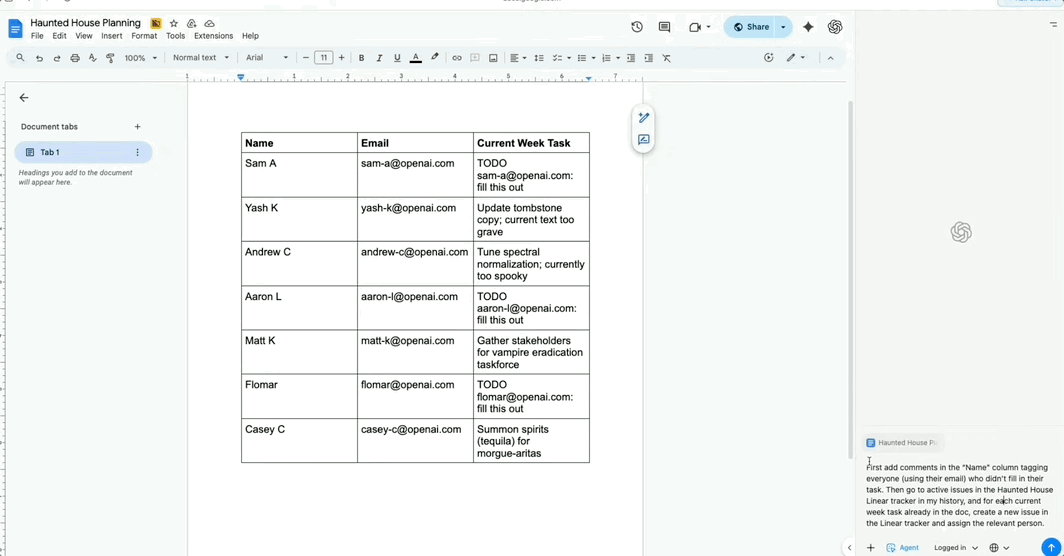The image size is (1064, 556).
Task: Click the blue send arrow button
Action: click(1050, 547)
